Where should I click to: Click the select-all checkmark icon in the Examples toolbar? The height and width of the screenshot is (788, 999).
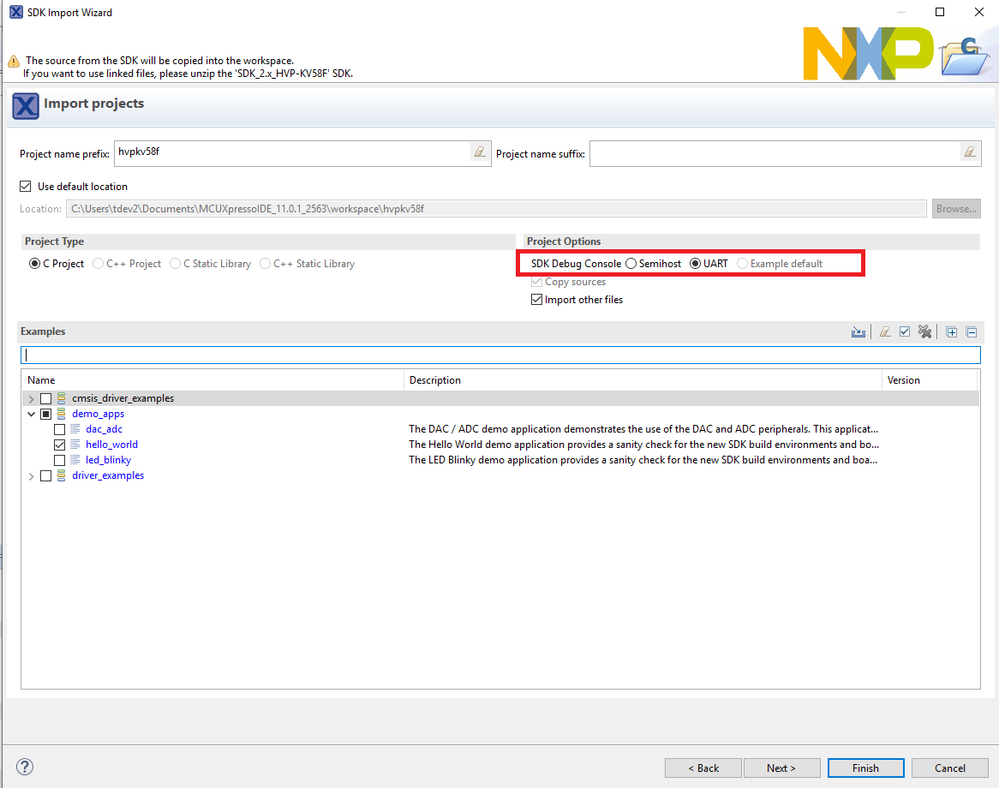click(x=905, y=332)
